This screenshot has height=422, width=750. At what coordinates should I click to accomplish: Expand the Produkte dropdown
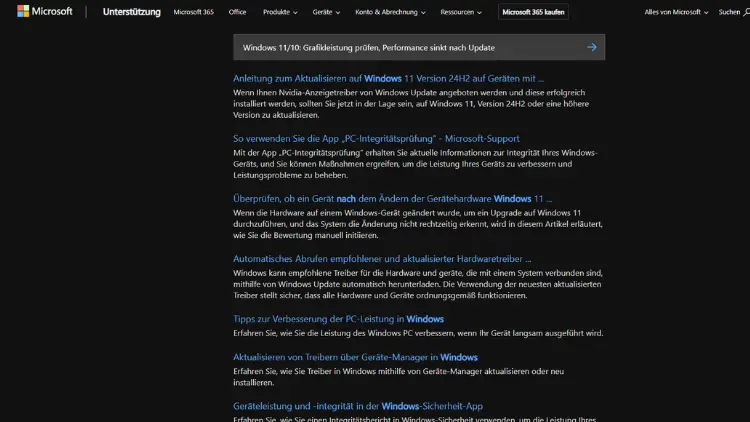280,12
